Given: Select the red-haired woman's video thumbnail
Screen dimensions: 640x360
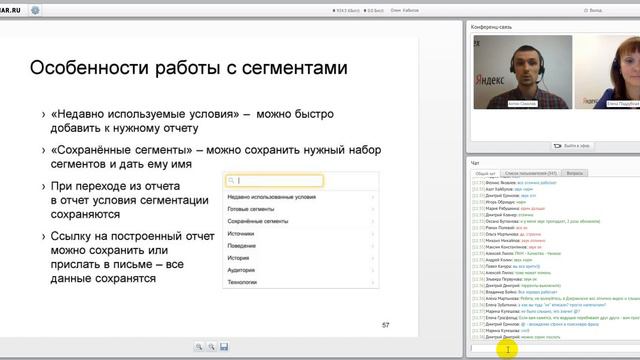Looking at the screenshot, I should [607, 72].
